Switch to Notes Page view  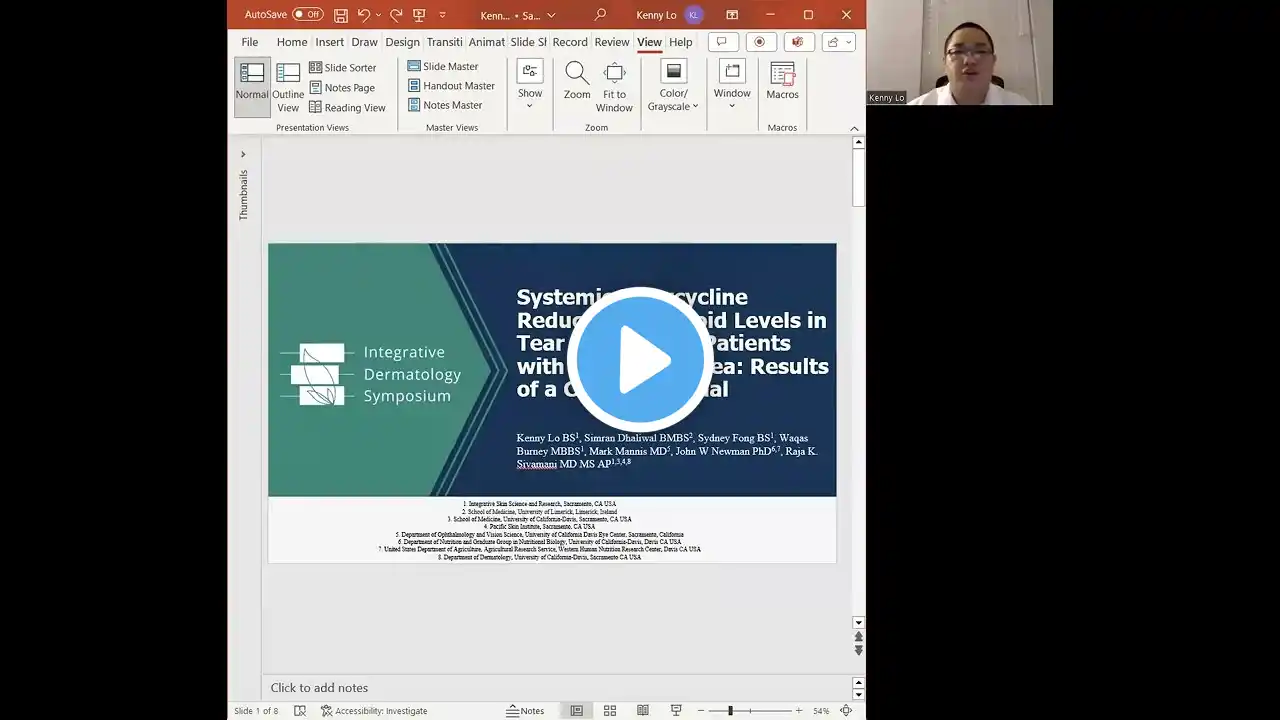click(341, 88)
